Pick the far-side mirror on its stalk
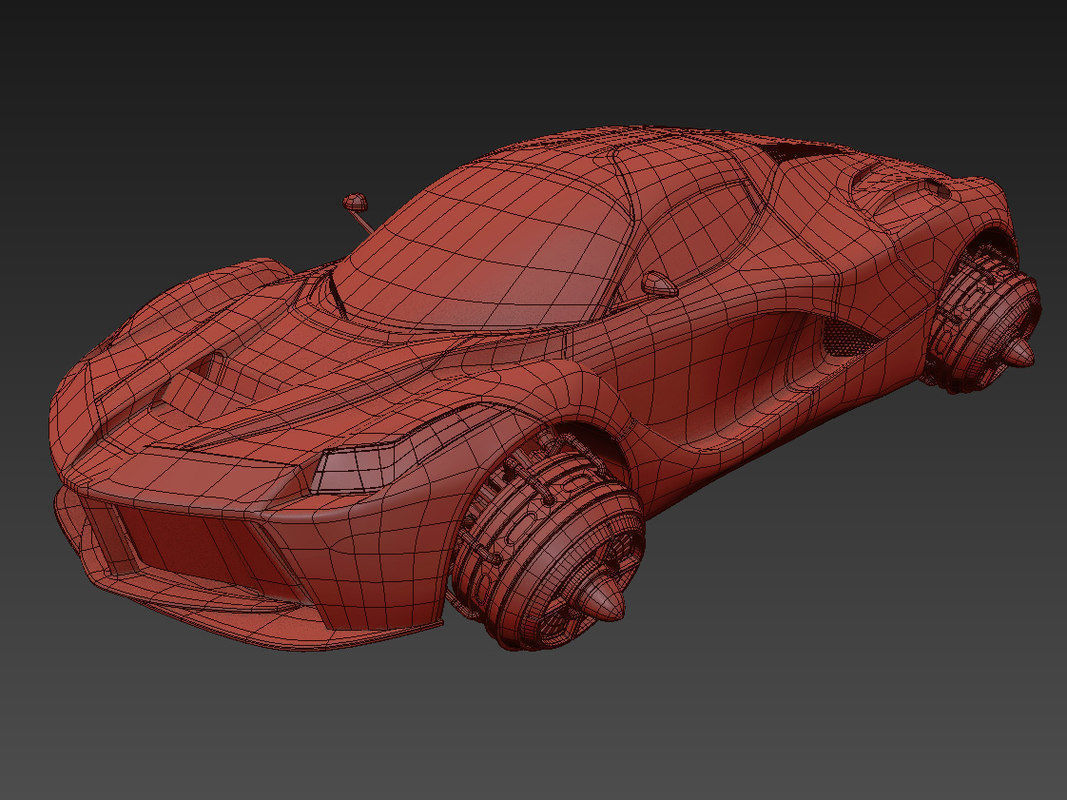The height and width of the screenshot is (800, 1067). (x=355, y=202)
